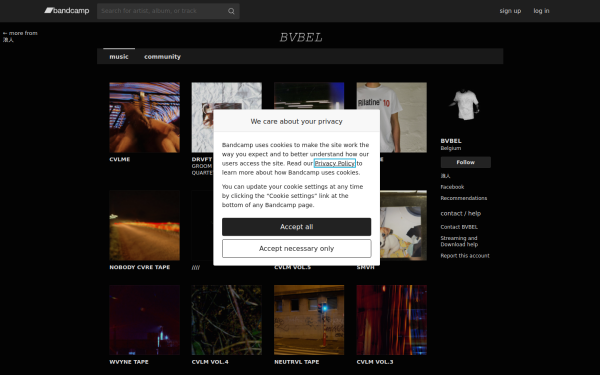The width and height of the screenshot is (600, 375).
Task: Click the CVLM VOL.4 title
Action: 210,362
